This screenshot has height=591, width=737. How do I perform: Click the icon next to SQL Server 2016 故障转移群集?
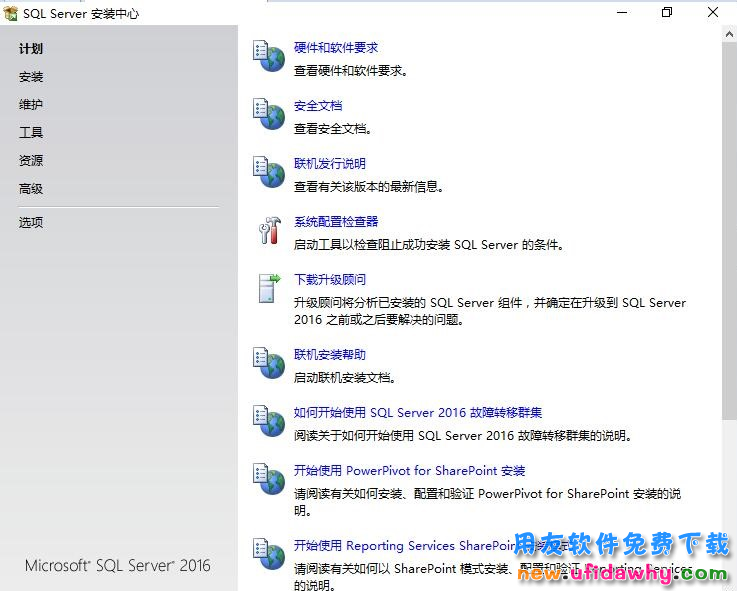[269, 422]
